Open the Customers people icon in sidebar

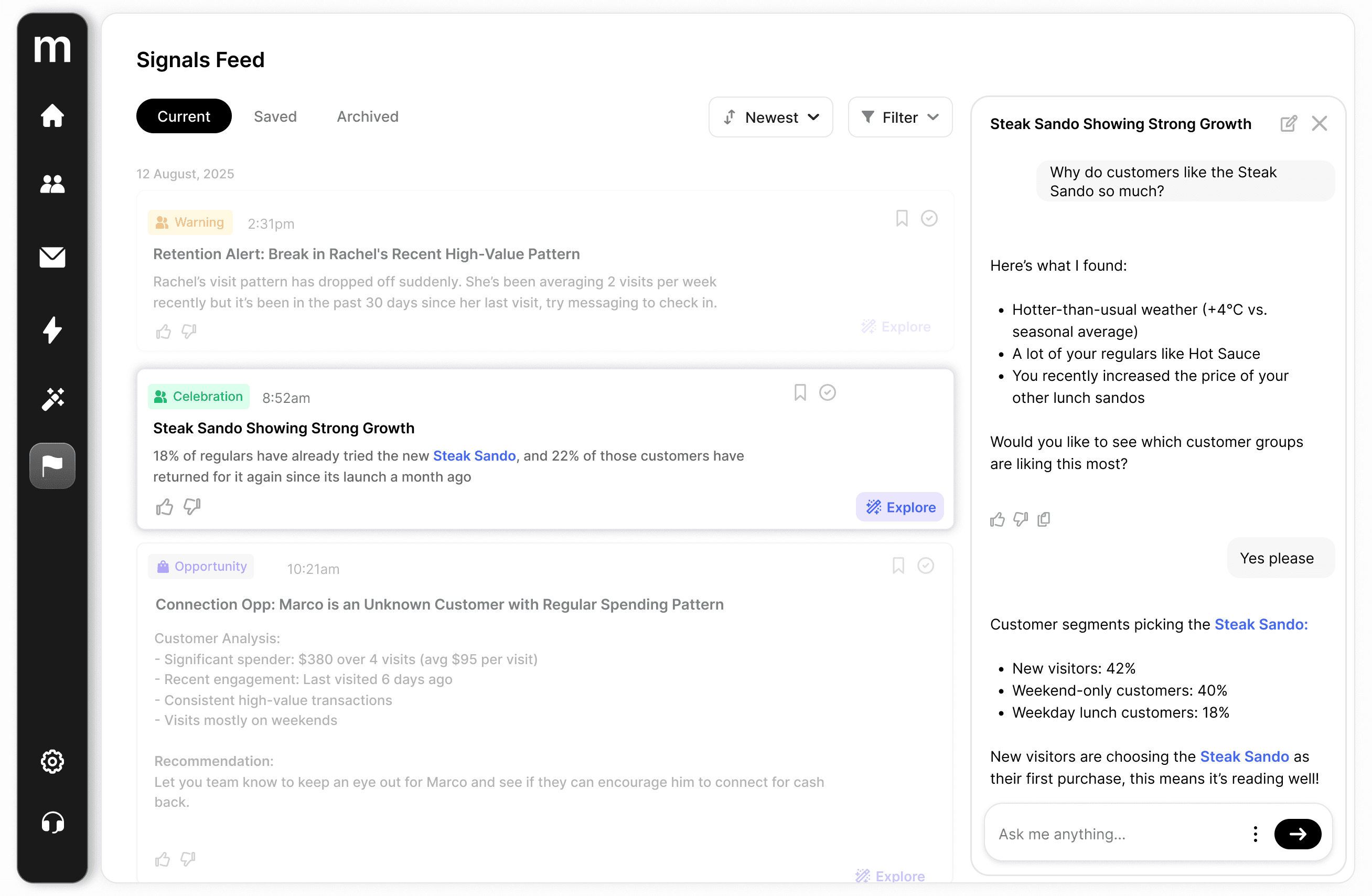[52, 185]
